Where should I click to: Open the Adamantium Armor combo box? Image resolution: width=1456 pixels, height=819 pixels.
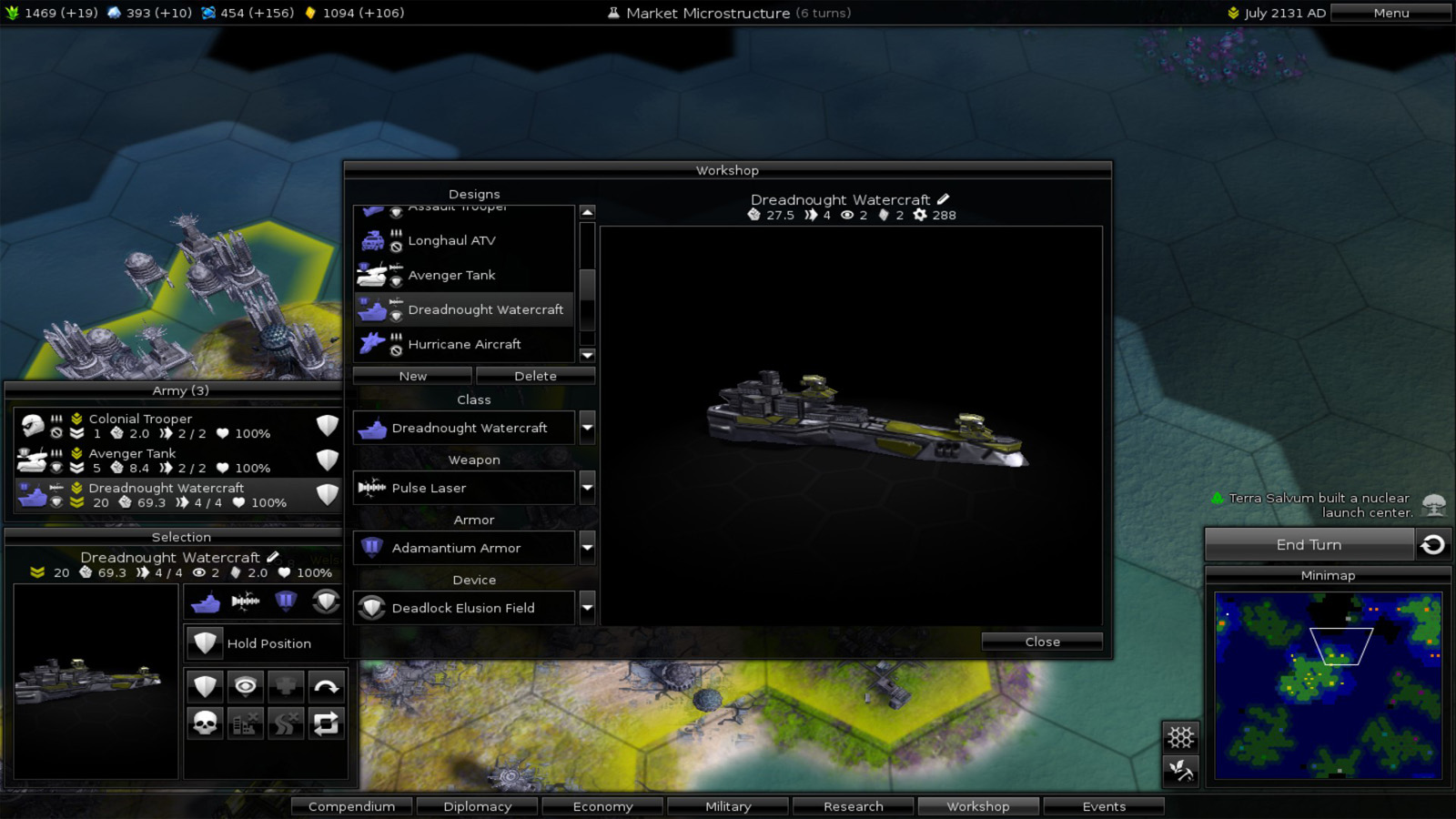click(x=464, y=548)
